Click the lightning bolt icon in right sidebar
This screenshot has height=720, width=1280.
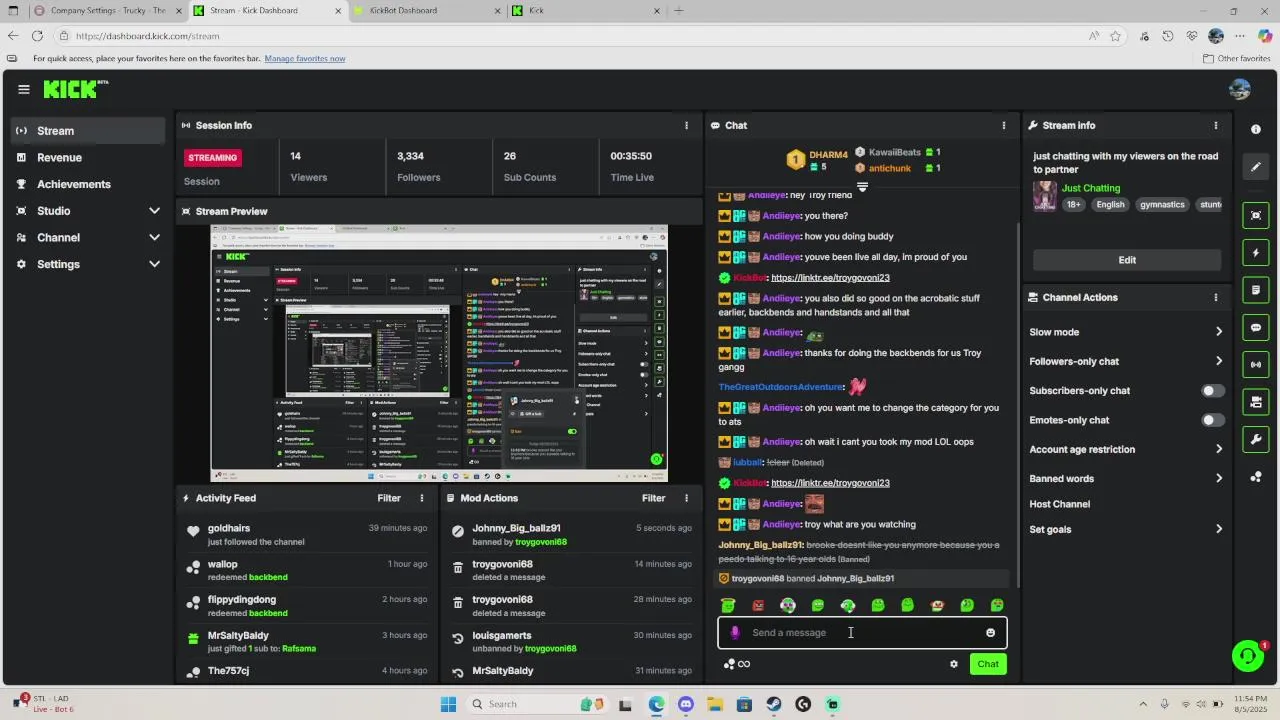coord(1256,253)
